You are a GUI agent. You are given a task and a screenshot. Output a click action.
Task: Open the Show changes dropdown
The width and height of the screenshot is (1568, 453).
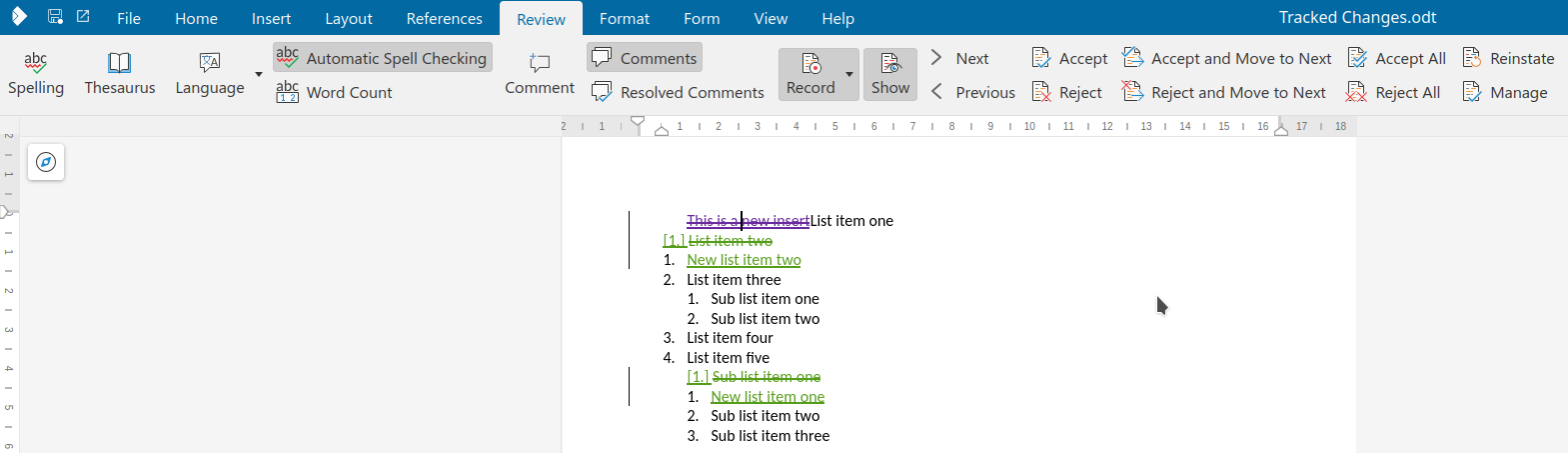coord(890,74)
